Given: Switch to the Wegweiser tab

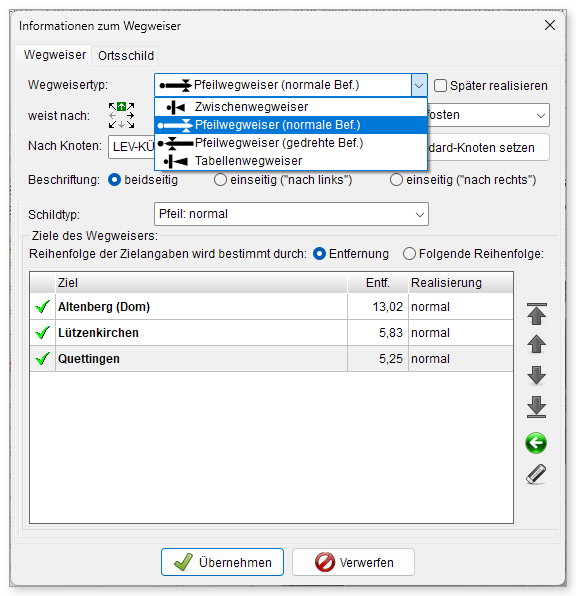Looking at the screenshot, I should tap(55, 55).
